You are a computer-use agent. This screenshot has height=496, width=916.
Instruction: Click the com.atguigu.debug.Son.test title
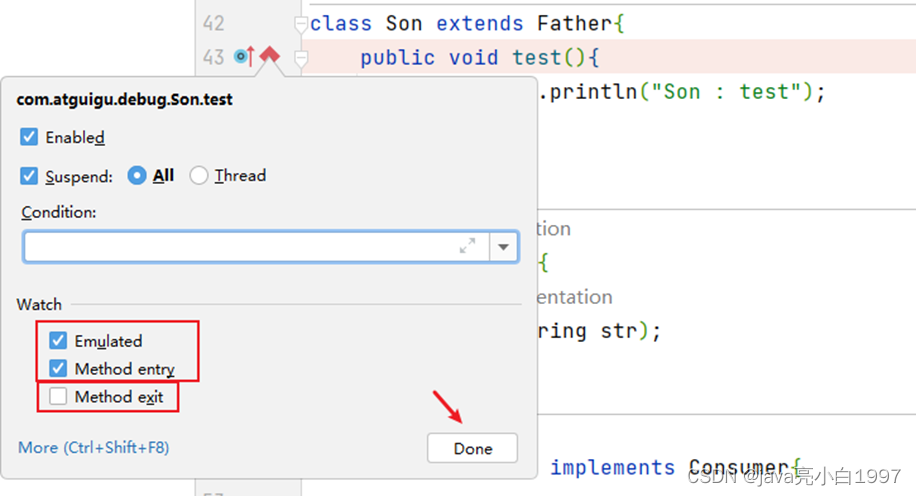124,99
